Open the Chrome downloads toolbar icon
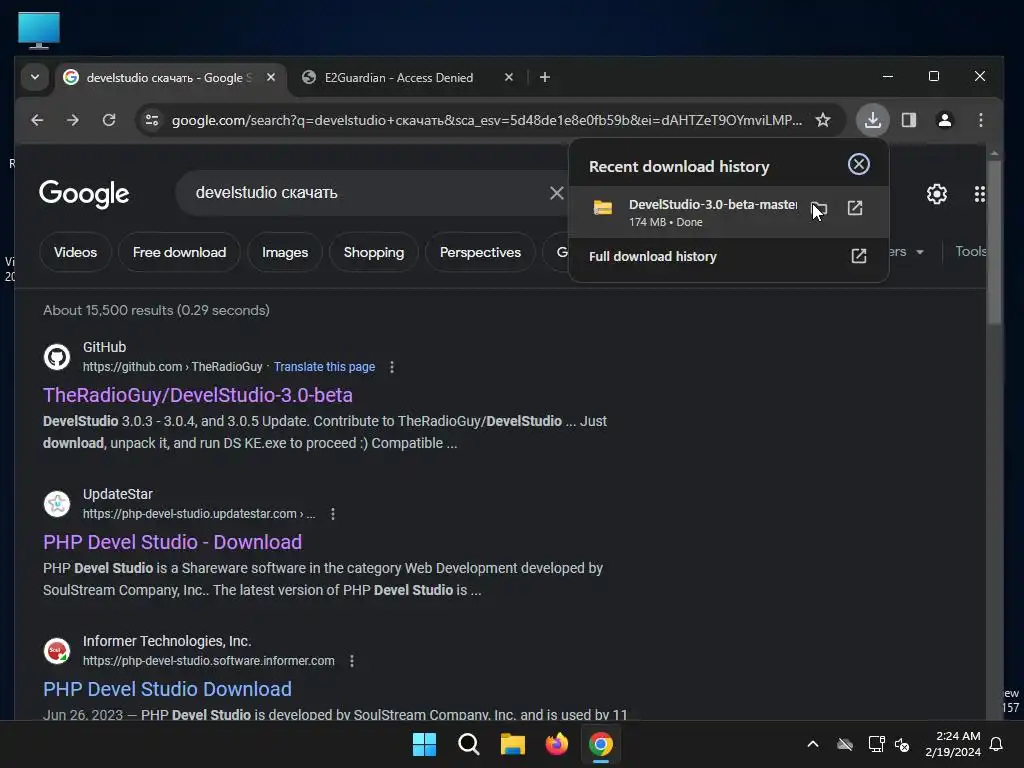Viewport: 1024px width, 768px height. point(872,120)
